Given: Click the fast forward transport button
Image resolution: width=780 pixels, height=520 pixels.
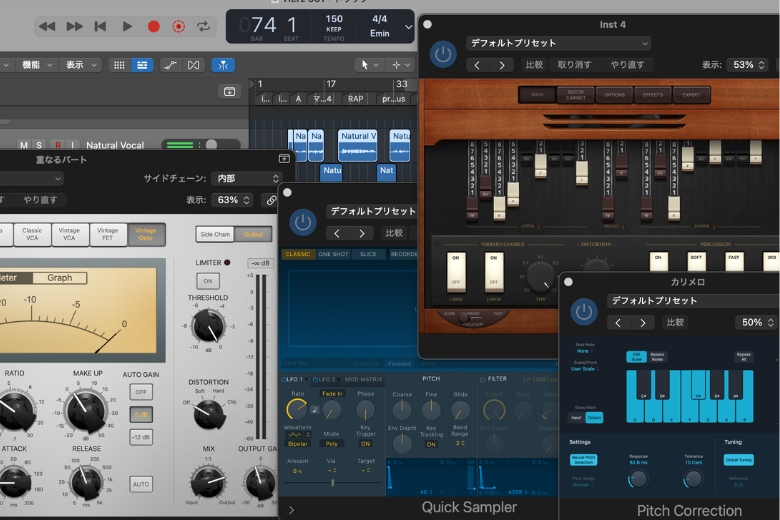Looking at the screenshot, I should [x=75, y=26].
